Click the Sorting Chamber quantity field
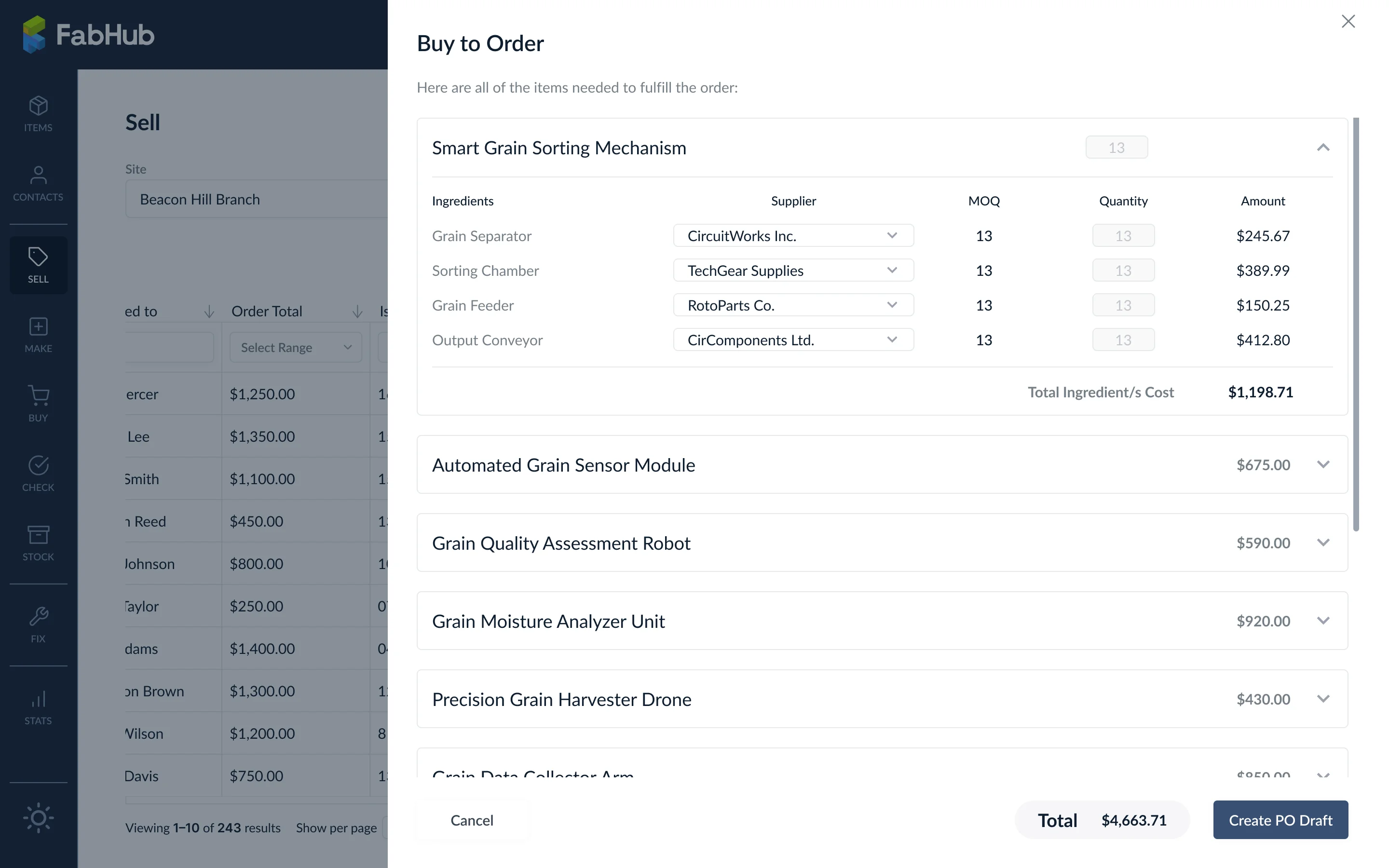The height and width of the screenshot is (868, 1389). click(x=1123, y=271)
